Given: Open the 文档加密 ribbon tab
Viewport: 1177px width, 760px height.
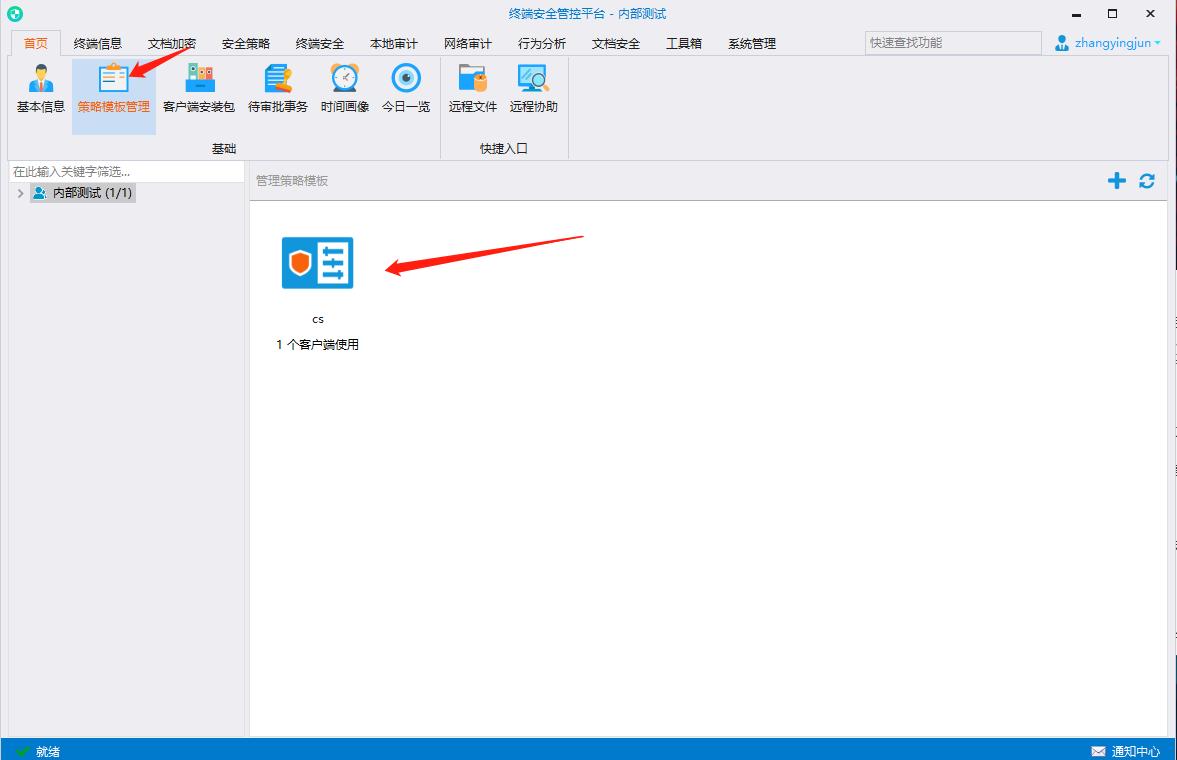Looking at the screenshot, I should [170, 43].
